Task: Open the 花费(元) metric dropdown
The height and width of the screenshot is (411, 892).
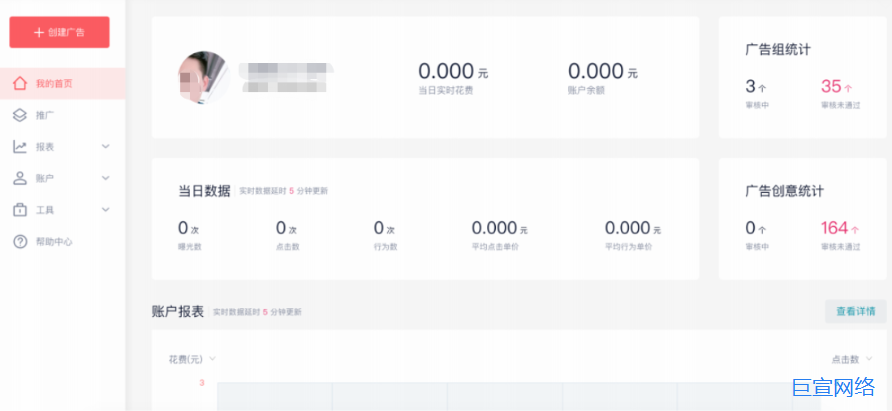Action: 192,359
